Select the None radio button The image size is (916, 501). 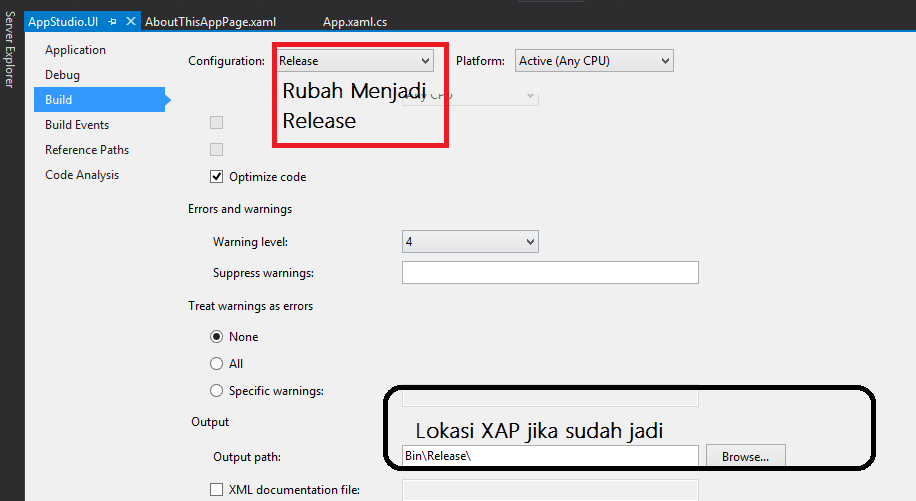click(x=216, y=337)
